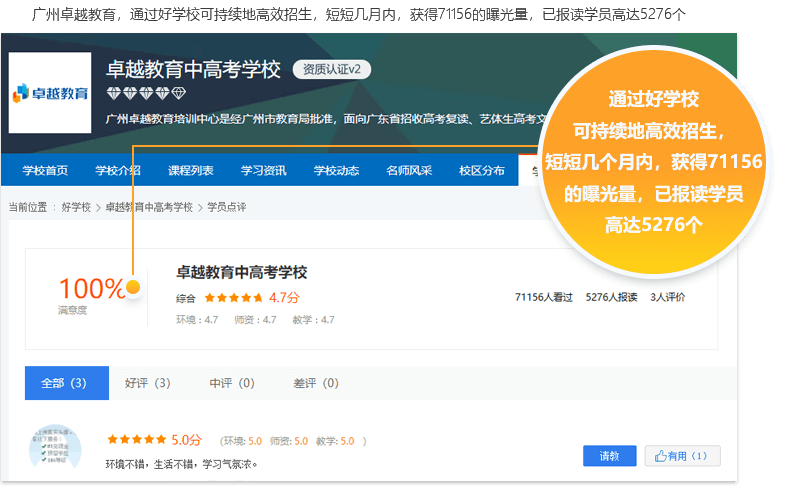
Task: Filter reviews by 好评 (3)
Action: [147, 383]
